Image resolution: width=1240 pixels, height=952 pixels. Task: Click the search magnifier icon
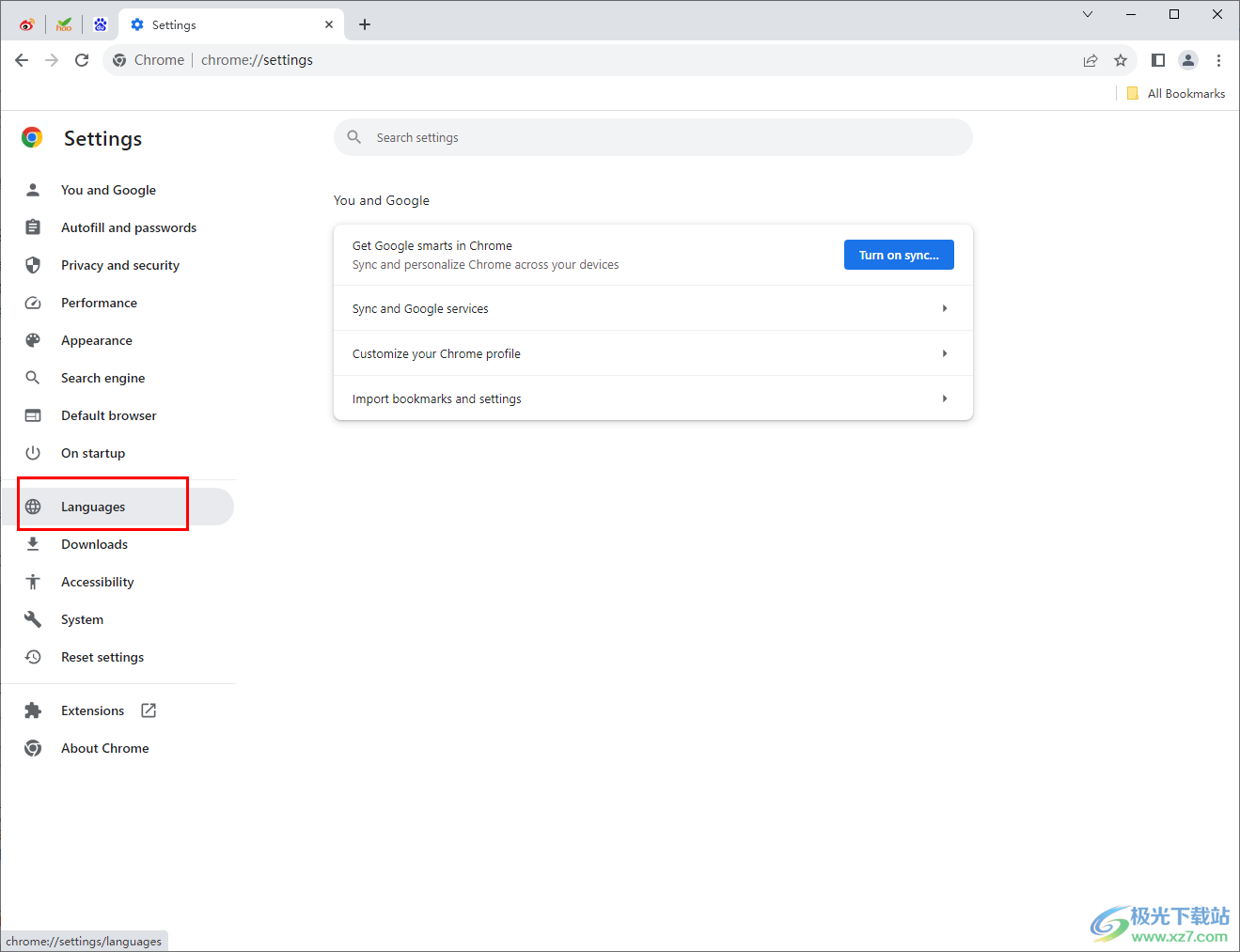coord(354,137)
